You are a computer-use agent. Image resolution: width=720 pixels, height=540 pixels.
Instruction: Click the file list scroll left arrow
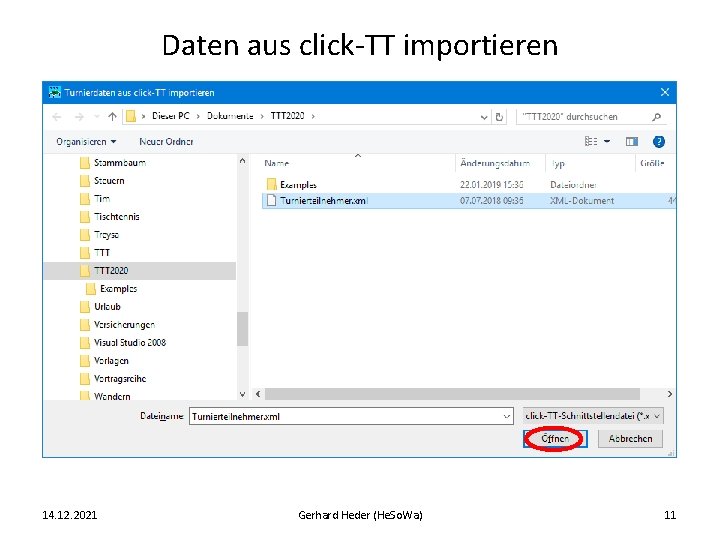pos(258,394)
